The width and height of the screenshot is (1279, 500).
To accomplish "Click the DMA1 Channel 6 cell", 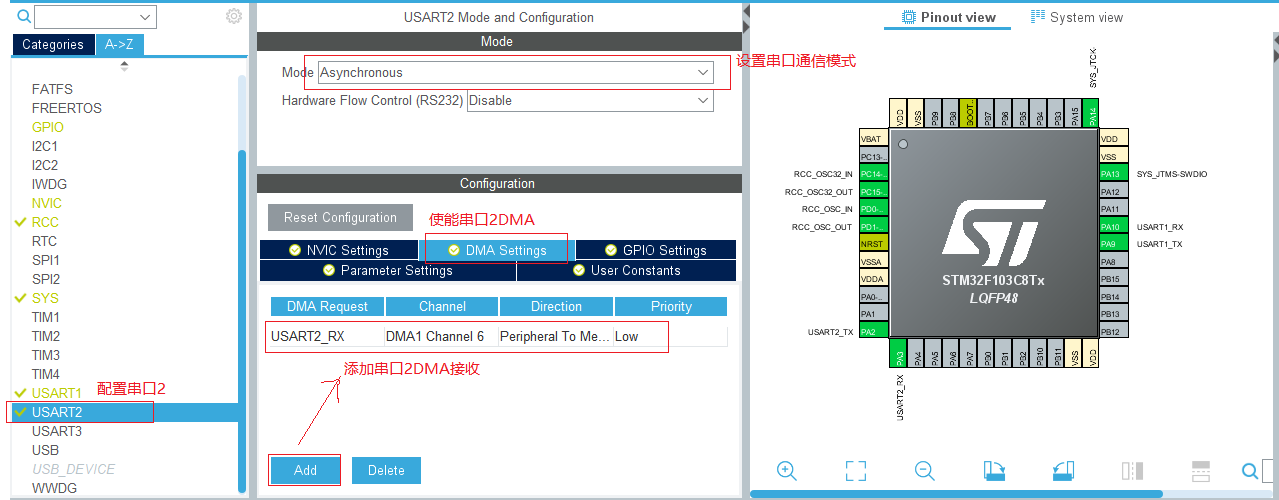I will pos(441,336).
